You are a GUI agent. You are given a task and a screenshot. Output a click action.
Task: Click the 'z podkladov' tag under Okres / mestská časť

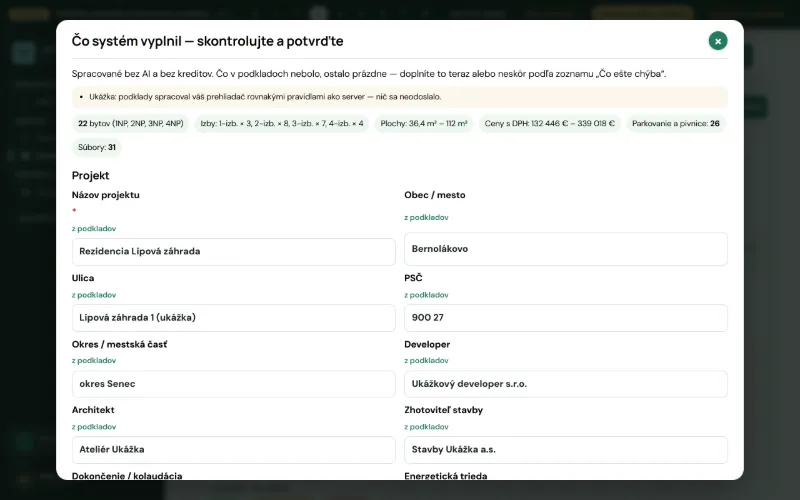tap(94, 361)
